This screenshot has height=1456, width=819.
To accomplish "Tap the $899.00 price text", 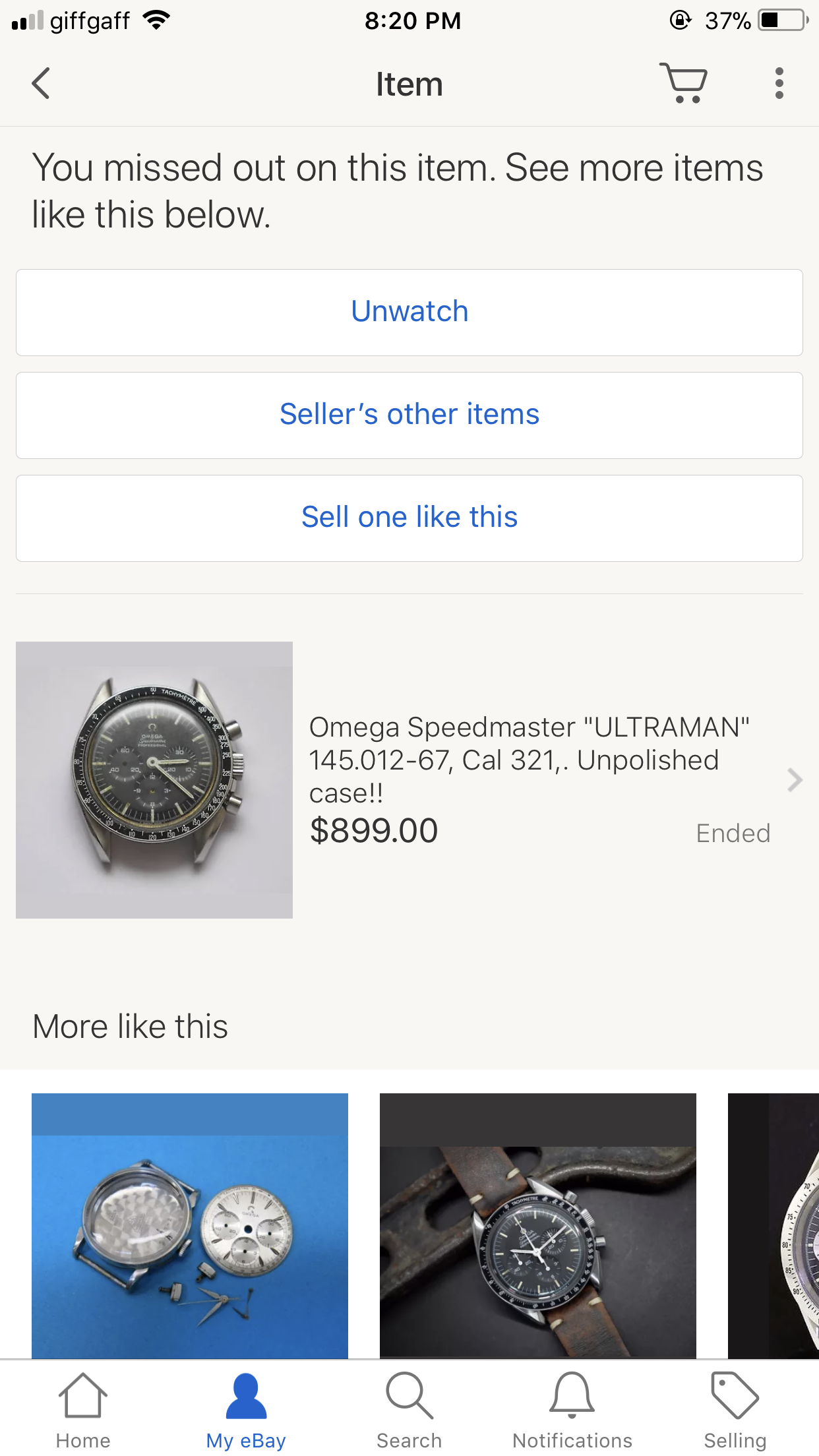I will pyautogui.click(x=374, y=831).
